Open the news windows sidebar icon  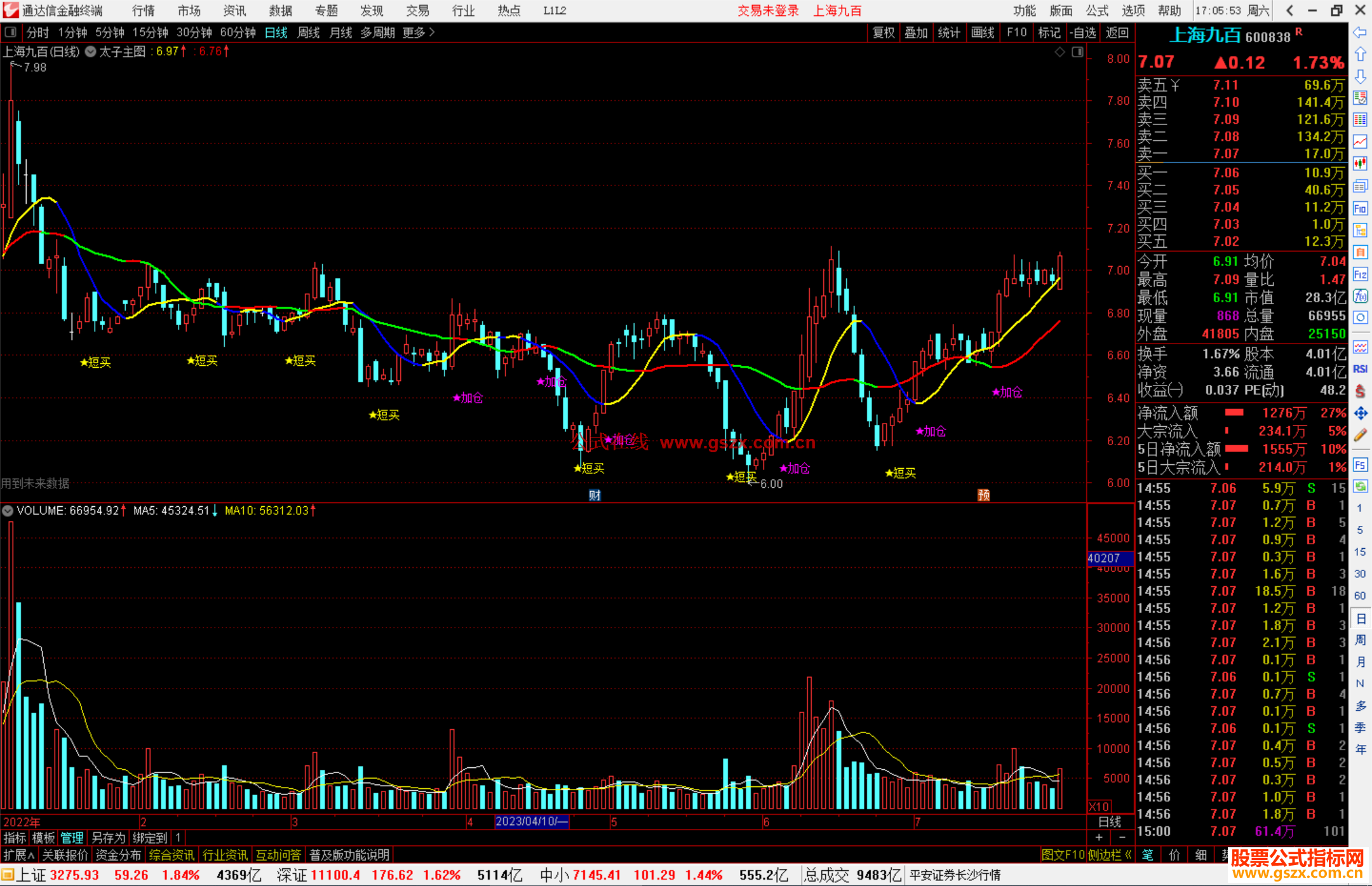[1360, 186]
